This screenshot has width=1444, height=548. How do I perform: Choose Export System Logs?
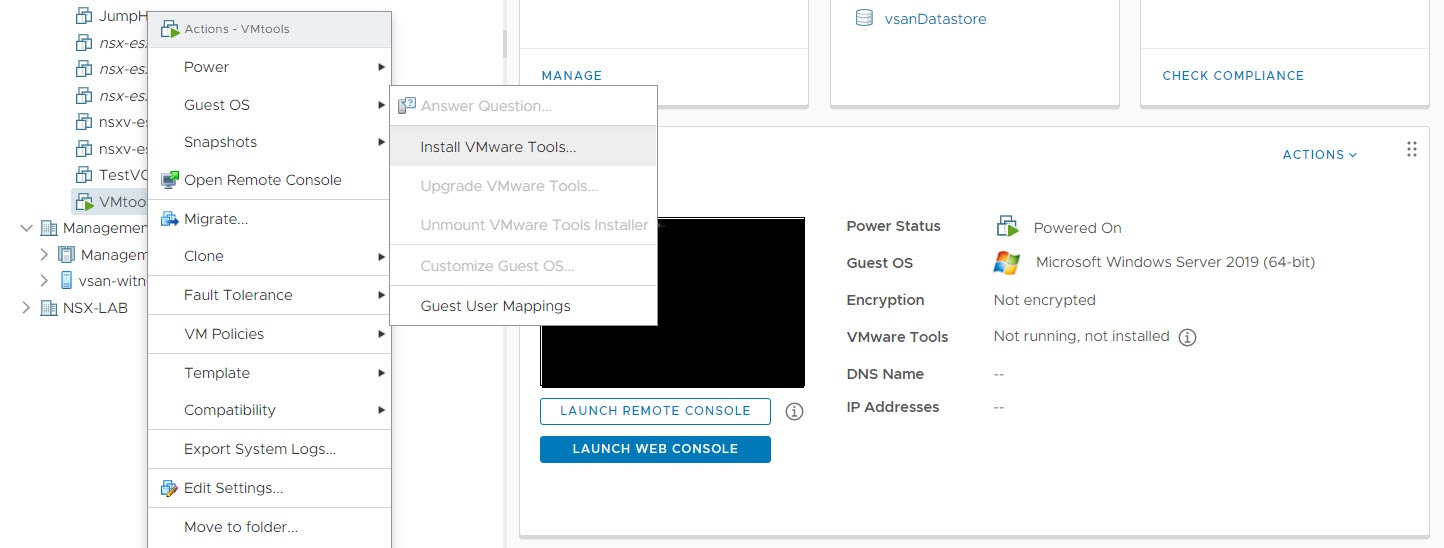coord(269,449)
